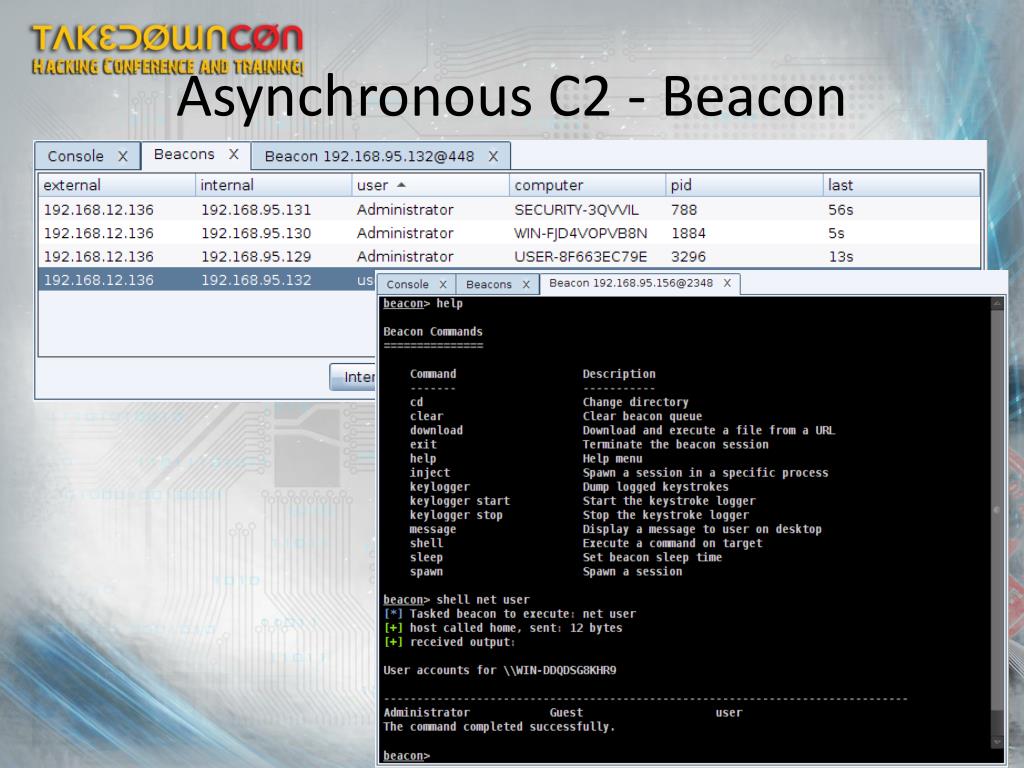Sort by the computer column header

coord(587,185)
